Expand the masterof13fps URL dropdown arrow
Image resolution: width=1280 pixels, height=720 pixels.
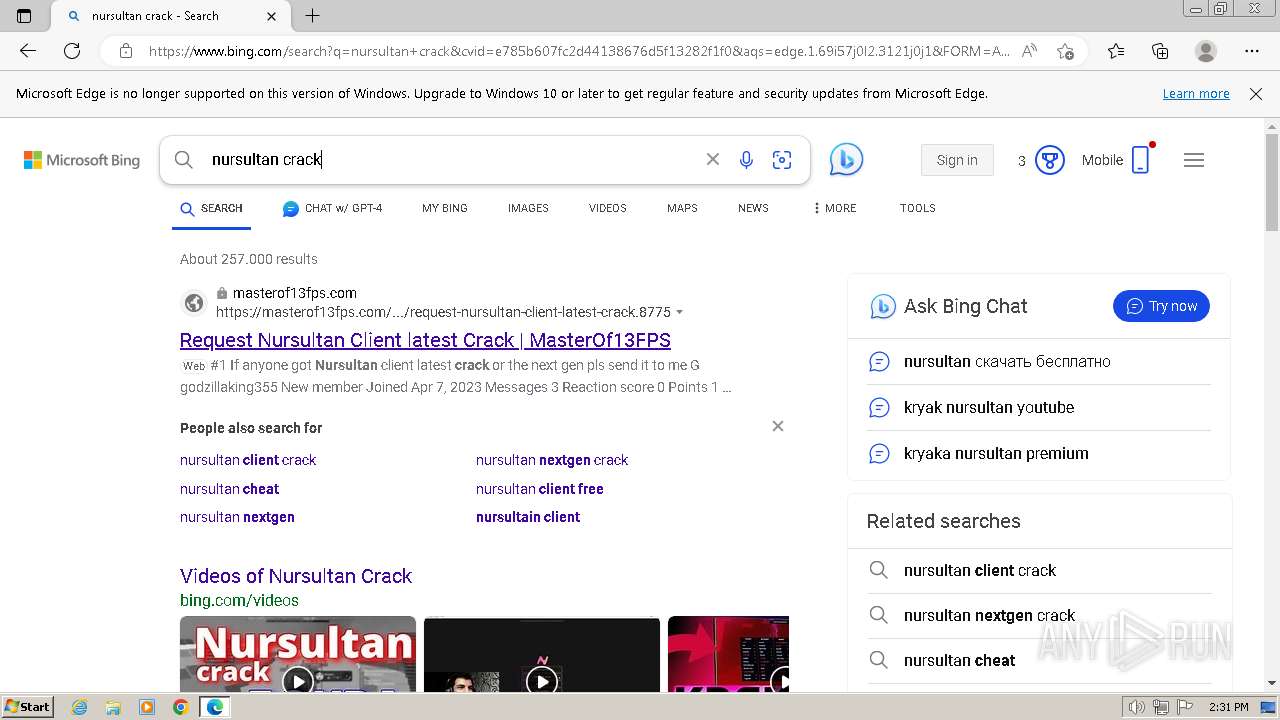(x=680, y=313)
